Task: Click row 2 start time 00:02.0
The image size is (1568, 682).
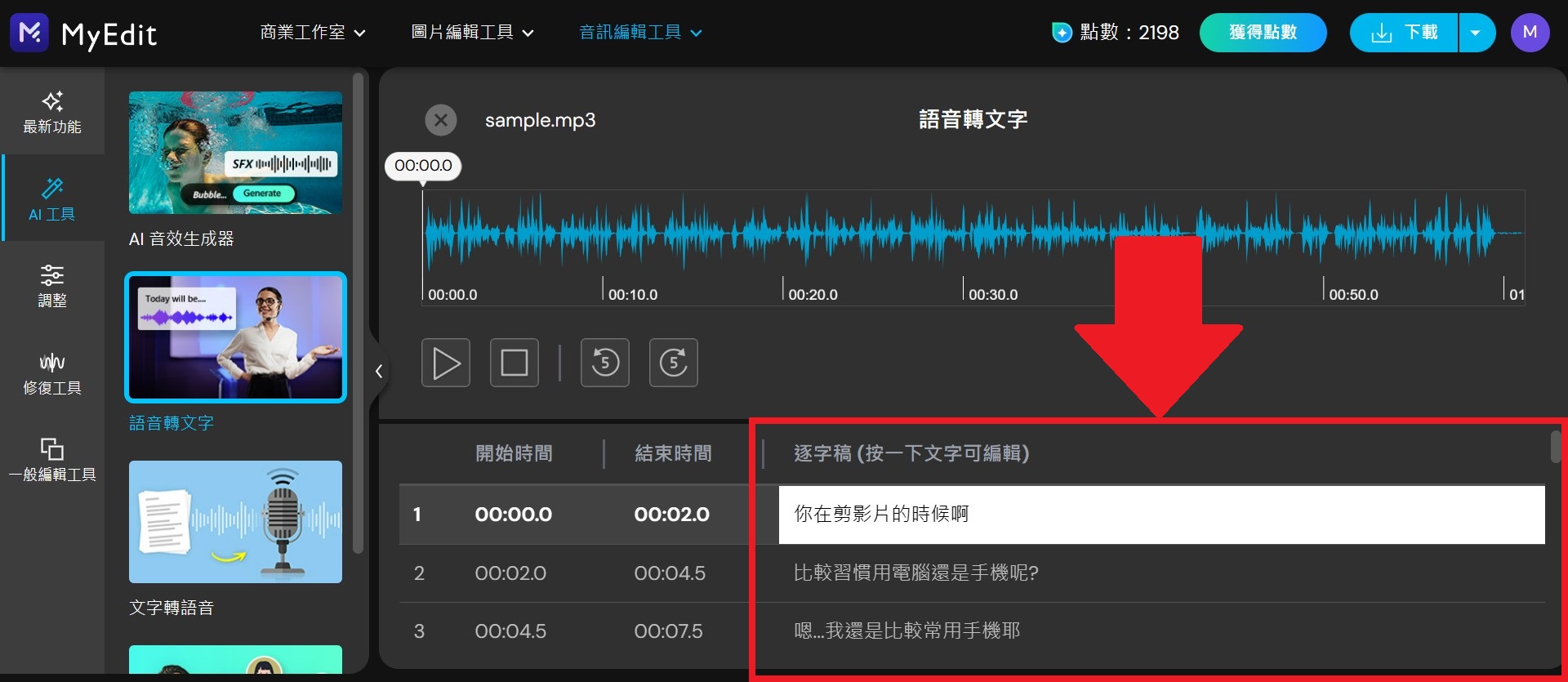Action: [510, 573]
